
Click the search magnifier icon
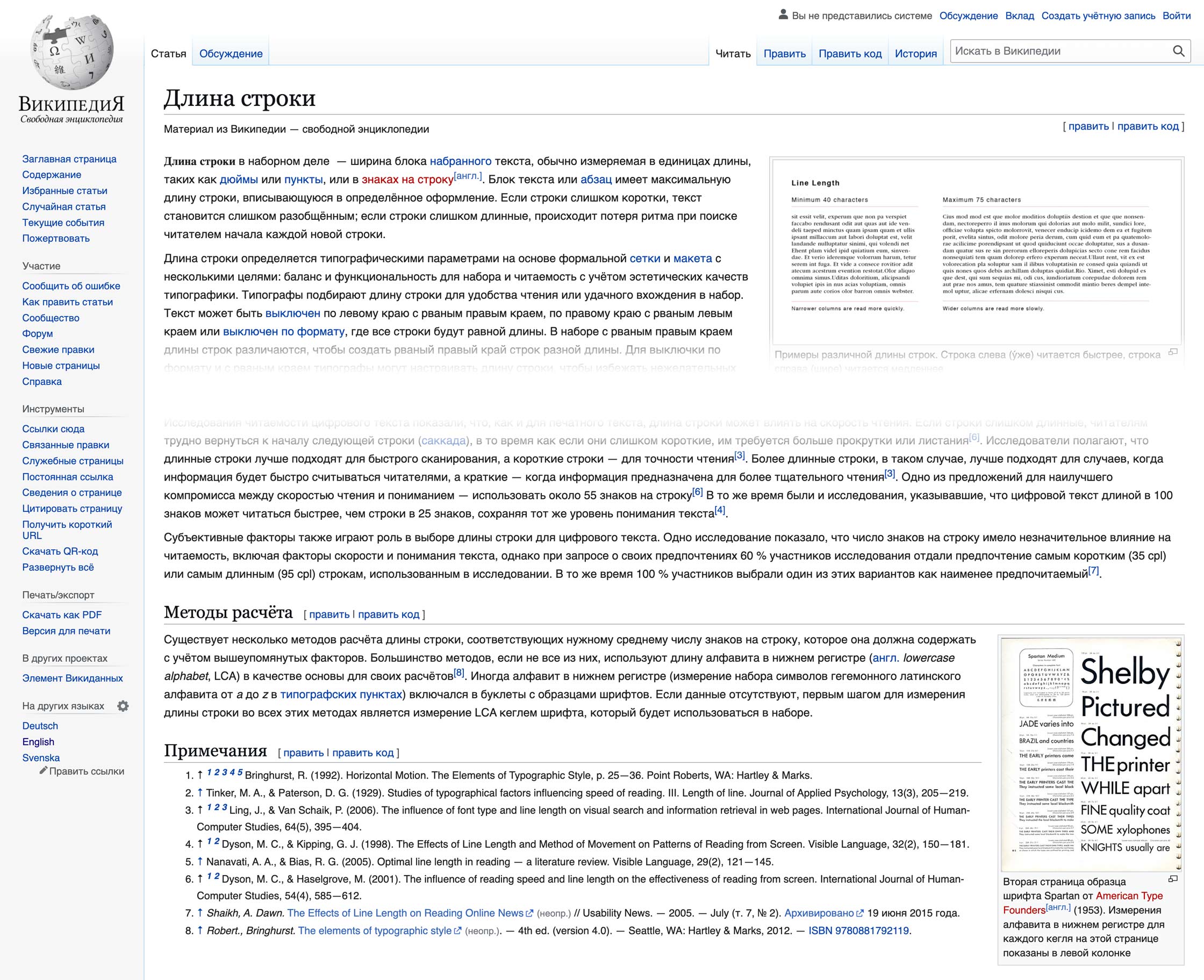1179,51
